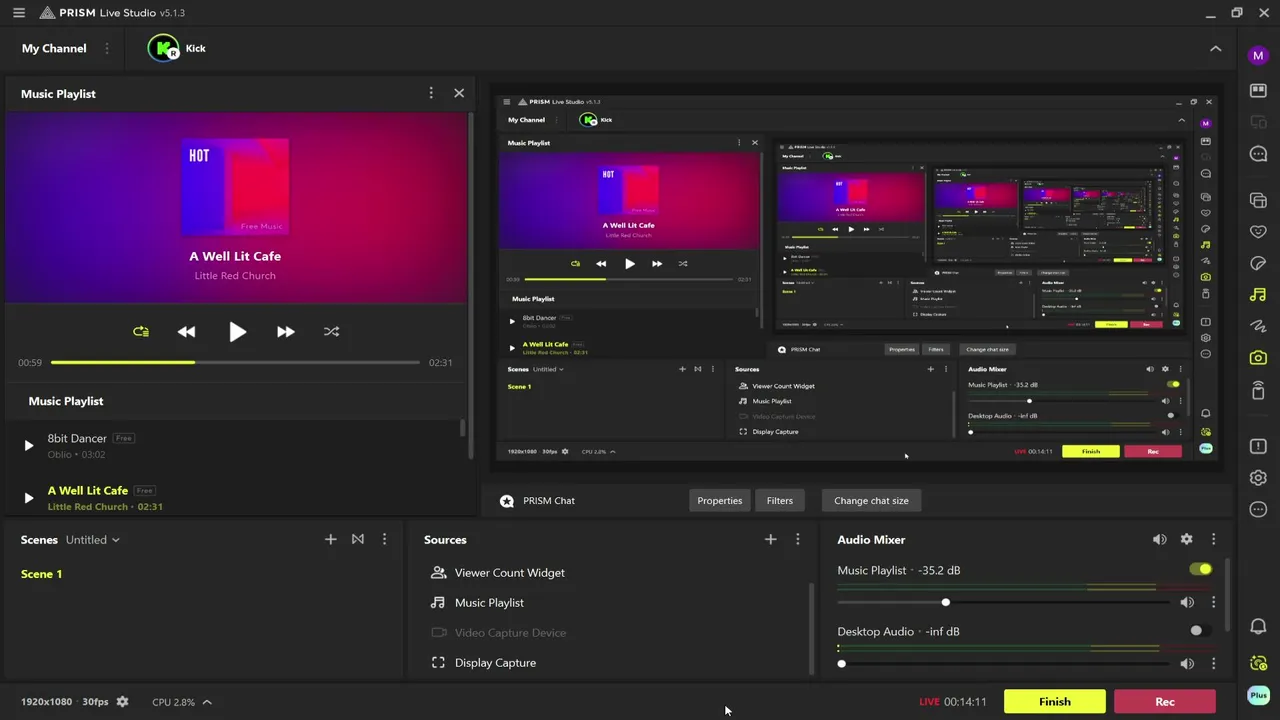Open My Channel options menu
The image size is (1280, 720).
(107, 48)
